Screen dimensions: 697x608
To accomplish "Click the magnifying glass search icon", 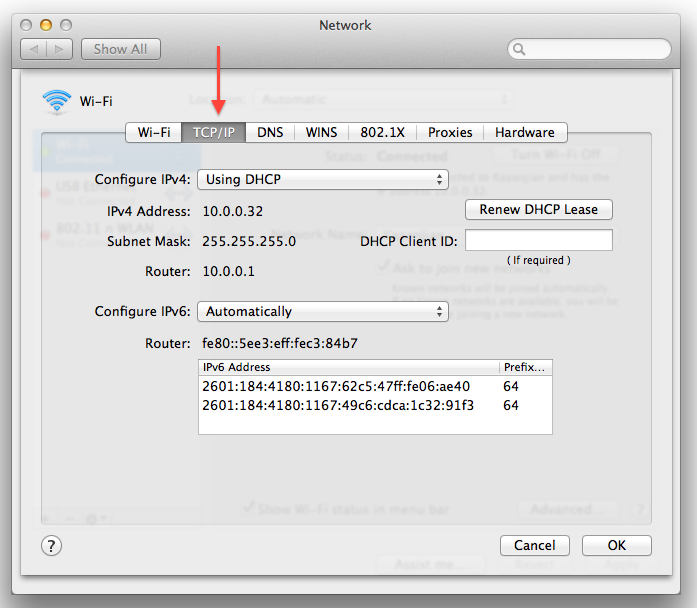I will [x=519, y=49].
